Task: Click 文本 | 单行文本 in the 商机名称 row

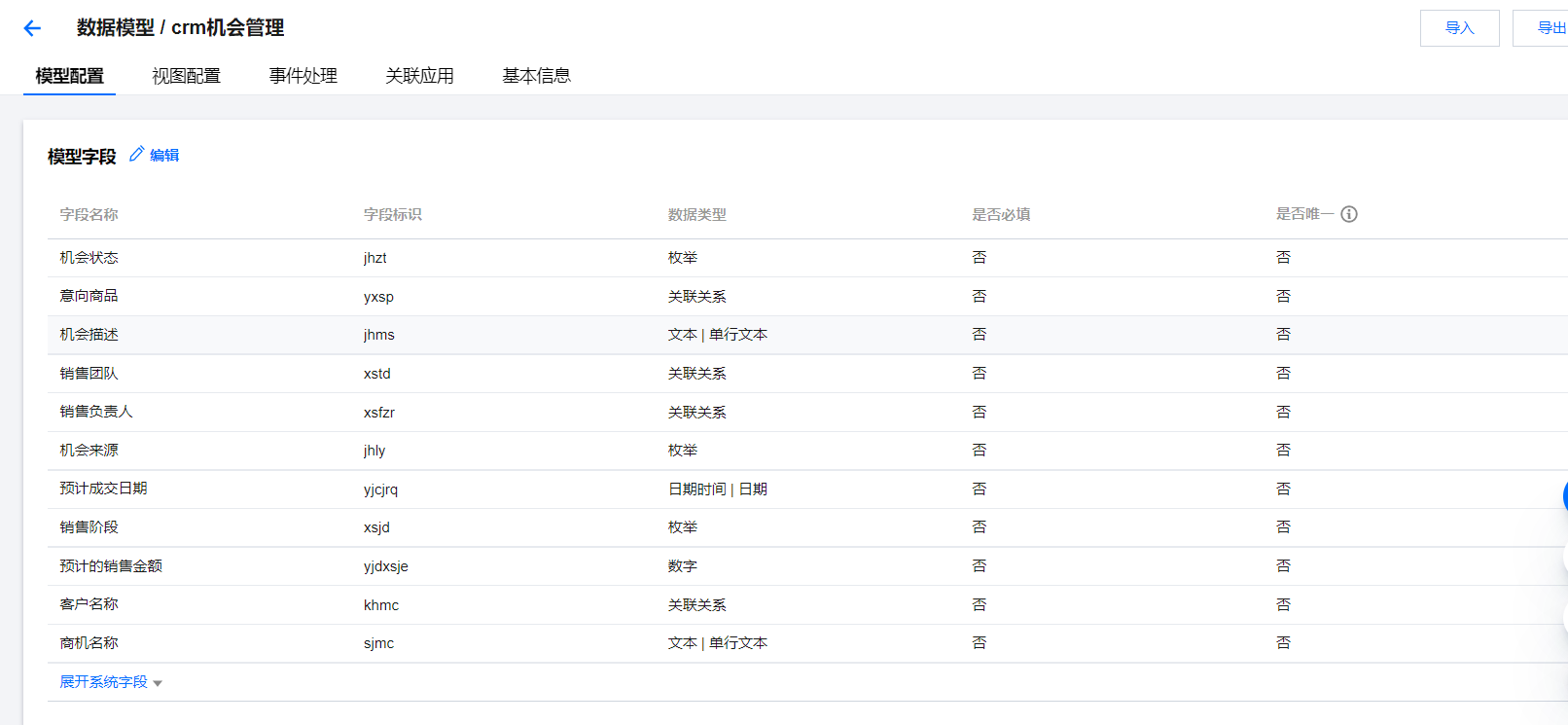Action: click(x=718, y=643)
